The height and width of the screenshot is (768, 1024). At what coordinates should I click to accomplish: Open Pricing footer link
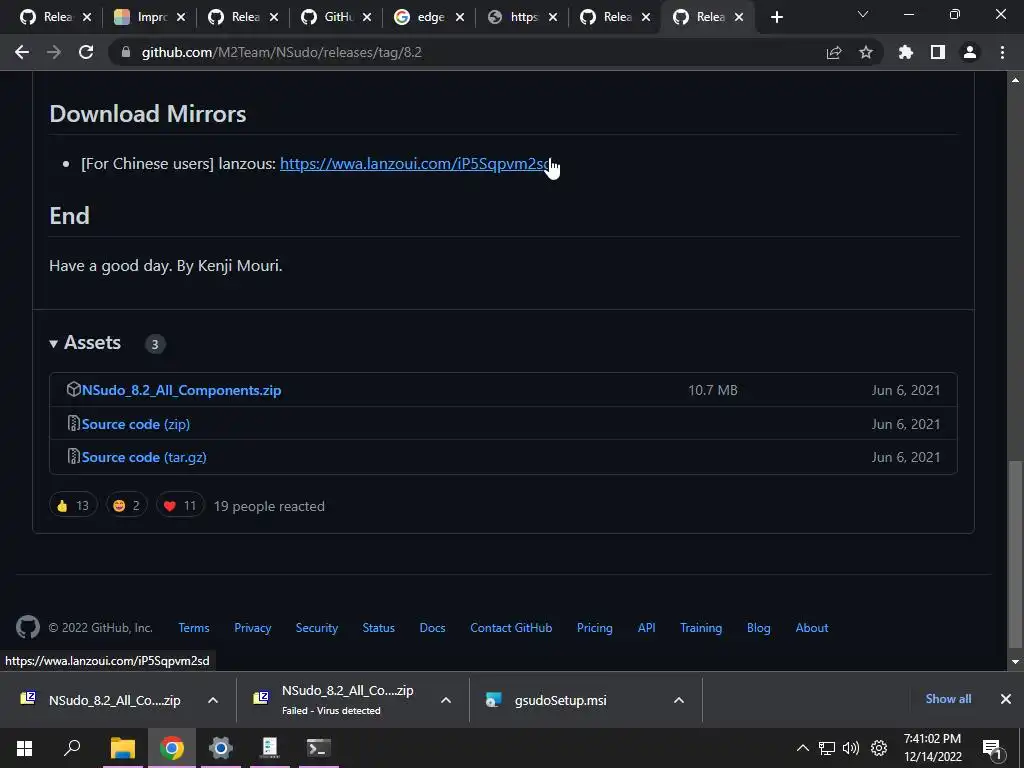[595, 628]
